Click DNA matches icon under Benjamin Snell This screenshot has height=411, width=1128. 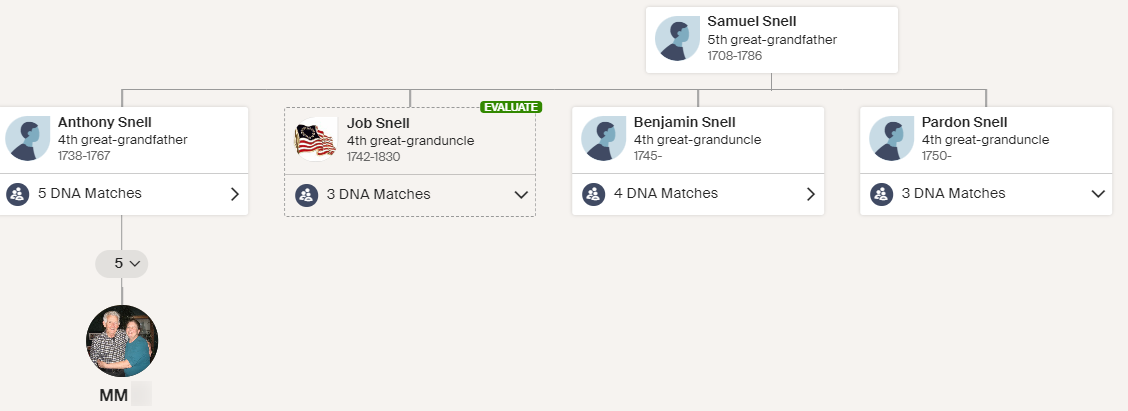[595, 194]
